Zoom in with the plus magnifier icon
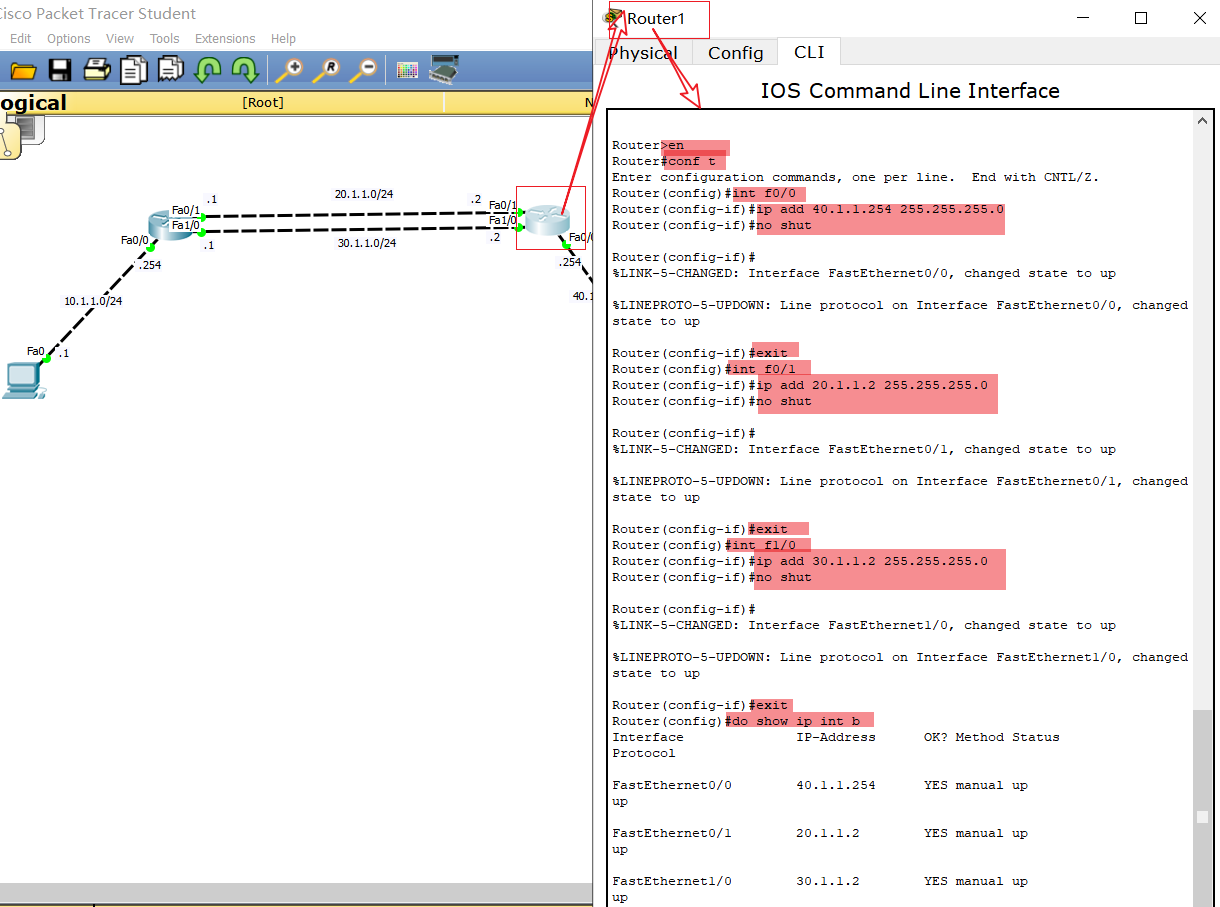This screenshot has height=907, width=1220. point(290,70)
